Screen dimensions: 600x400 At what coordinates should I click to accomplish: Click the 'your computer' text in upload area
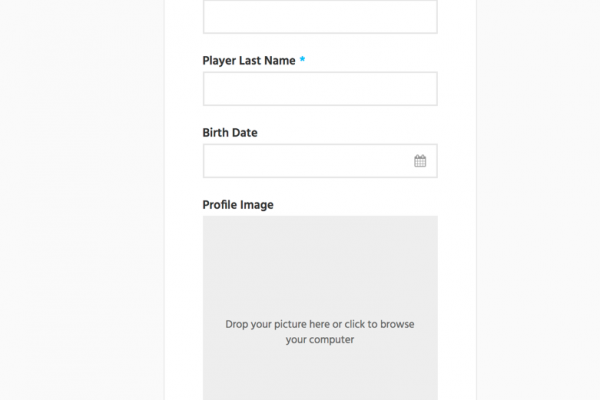pyautogui.click(x=320, y=340)
